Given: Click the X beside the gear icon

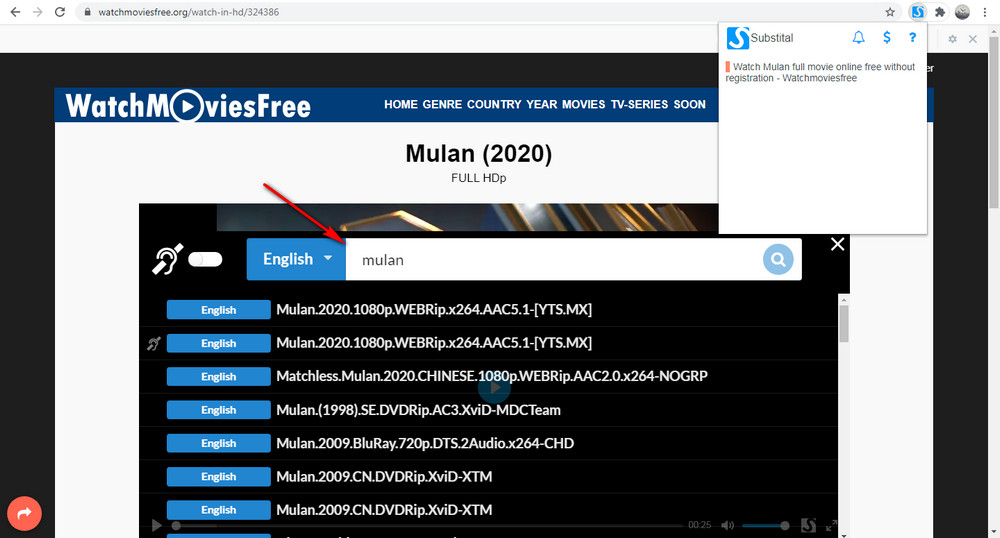Looking at the screenshot, I should click(973, 39).
